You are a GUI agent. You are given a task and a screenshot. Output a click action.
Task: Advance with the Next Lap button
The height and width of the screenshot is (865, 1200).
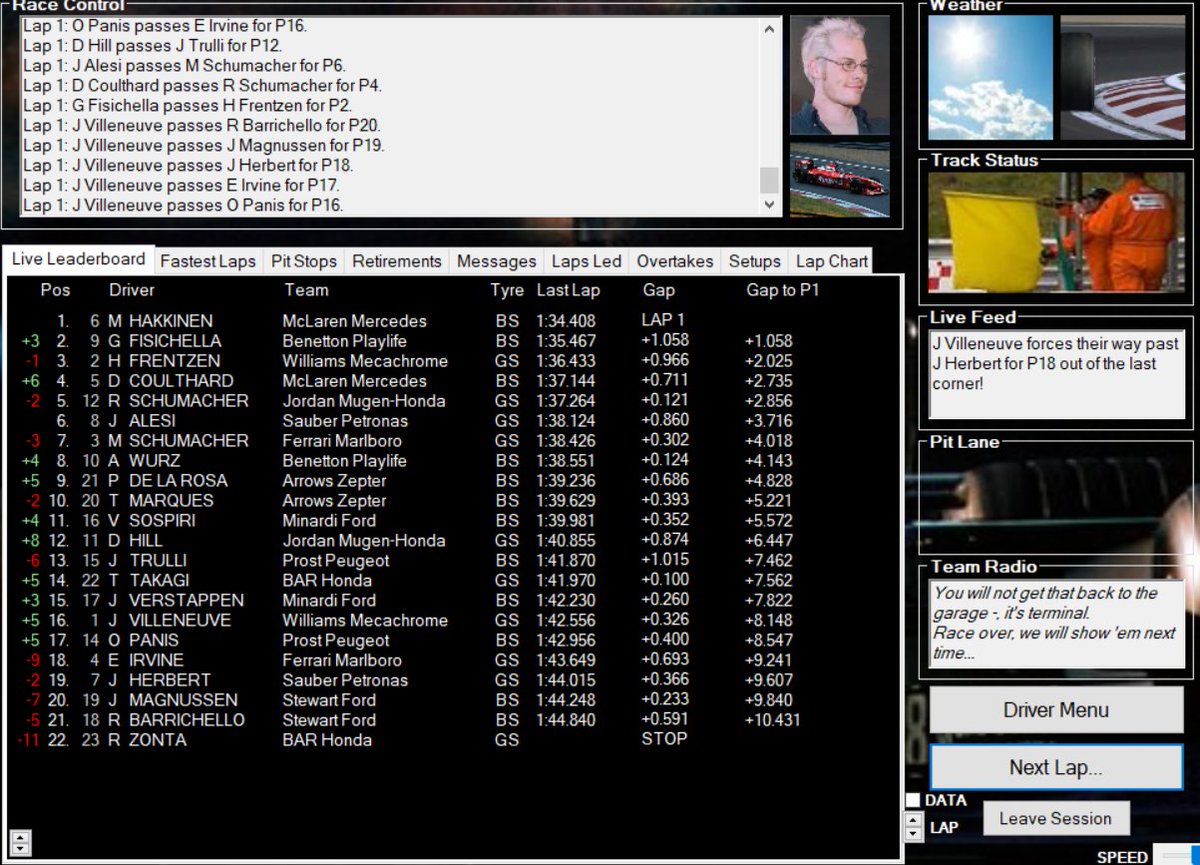[x=1056, y=768]
